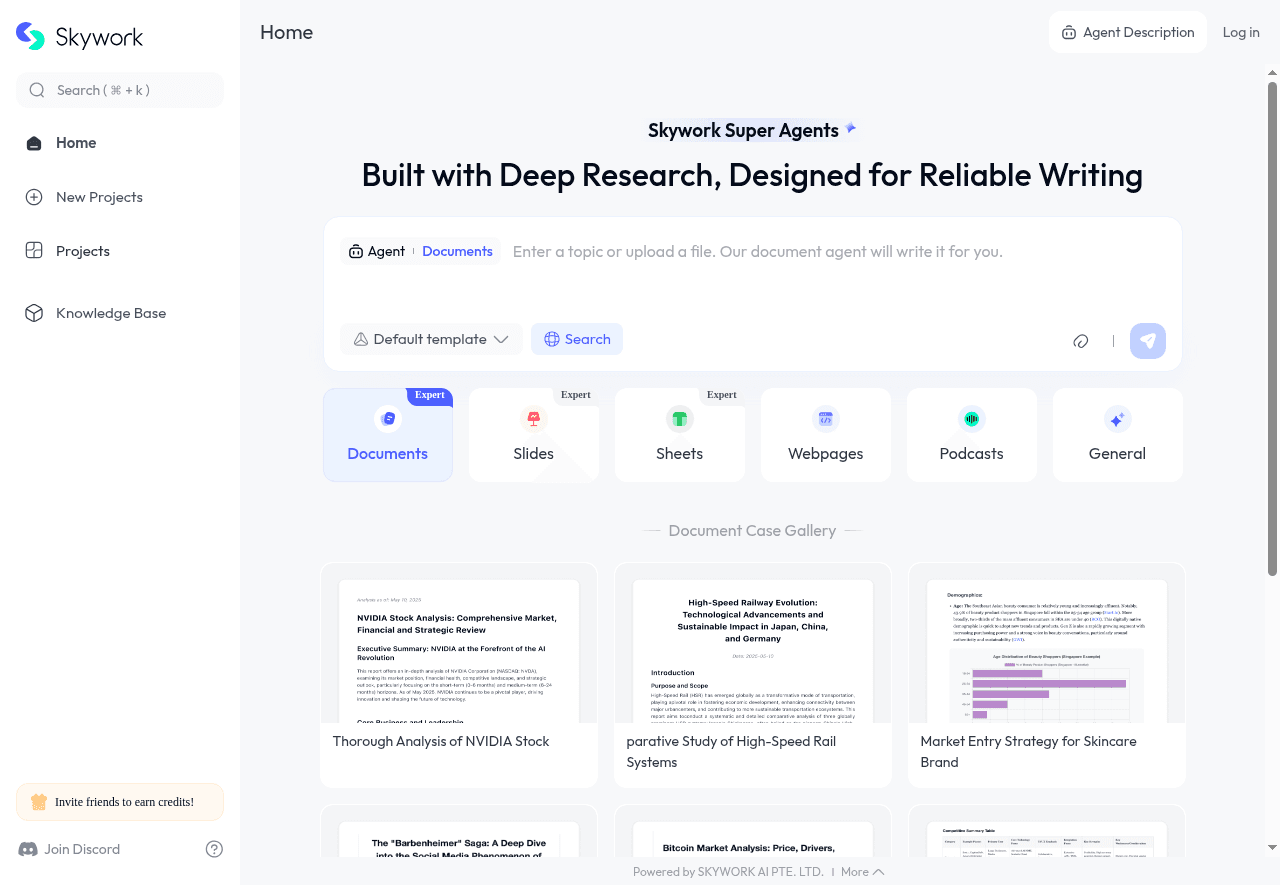Go to Projects in sidebar

click(x=82, y=251)
